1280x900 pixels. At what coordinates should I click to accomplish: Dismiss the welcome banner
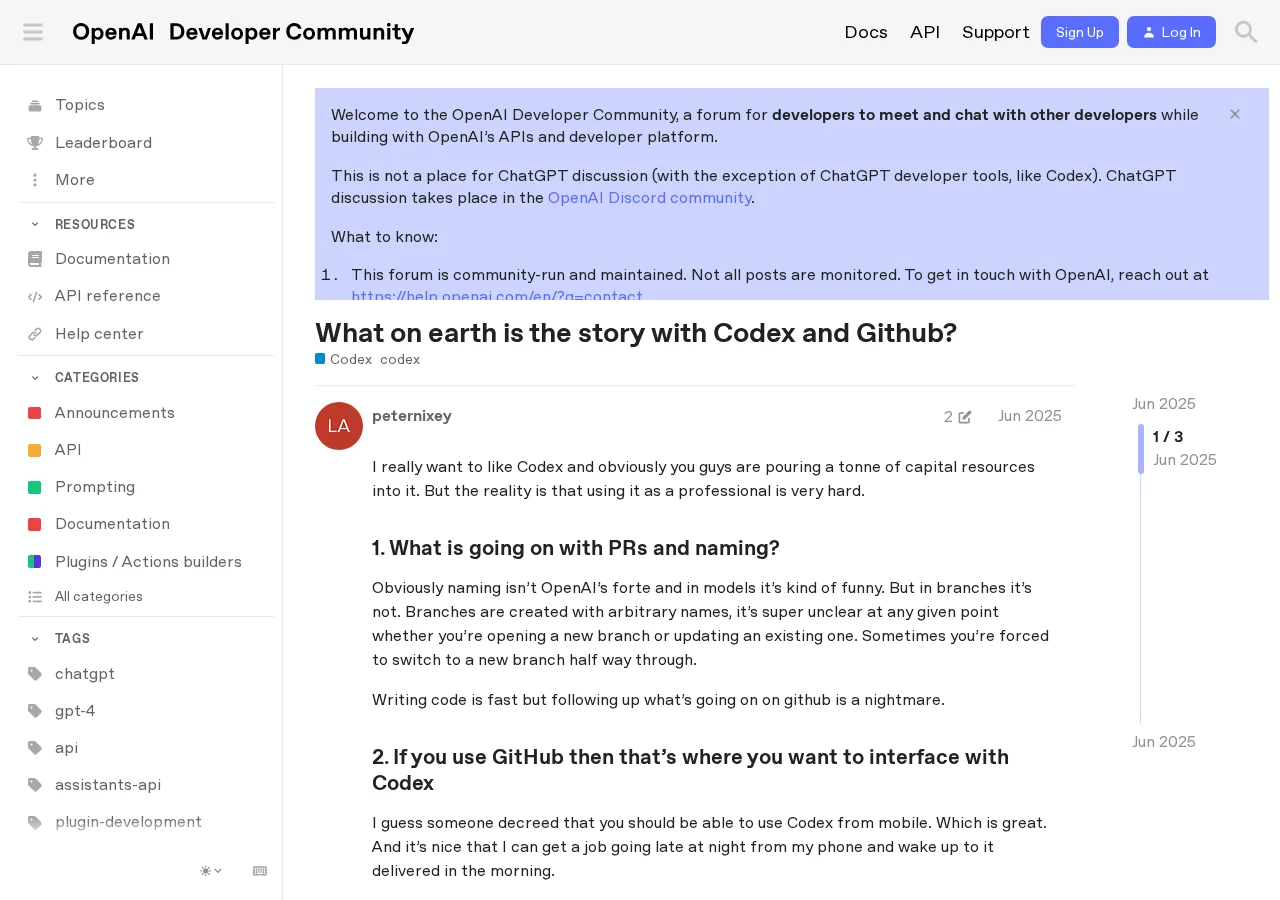1235,114
